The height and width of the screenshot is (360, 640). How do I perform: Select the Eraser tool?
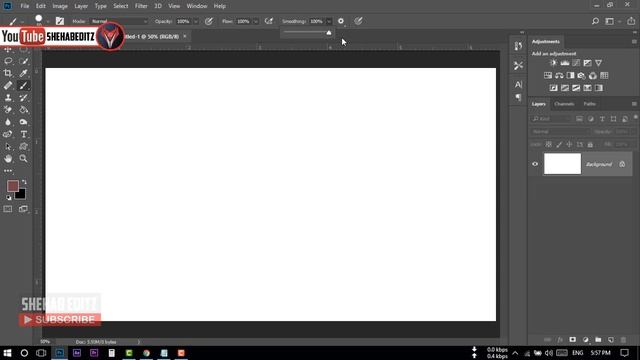coord(8,110)
